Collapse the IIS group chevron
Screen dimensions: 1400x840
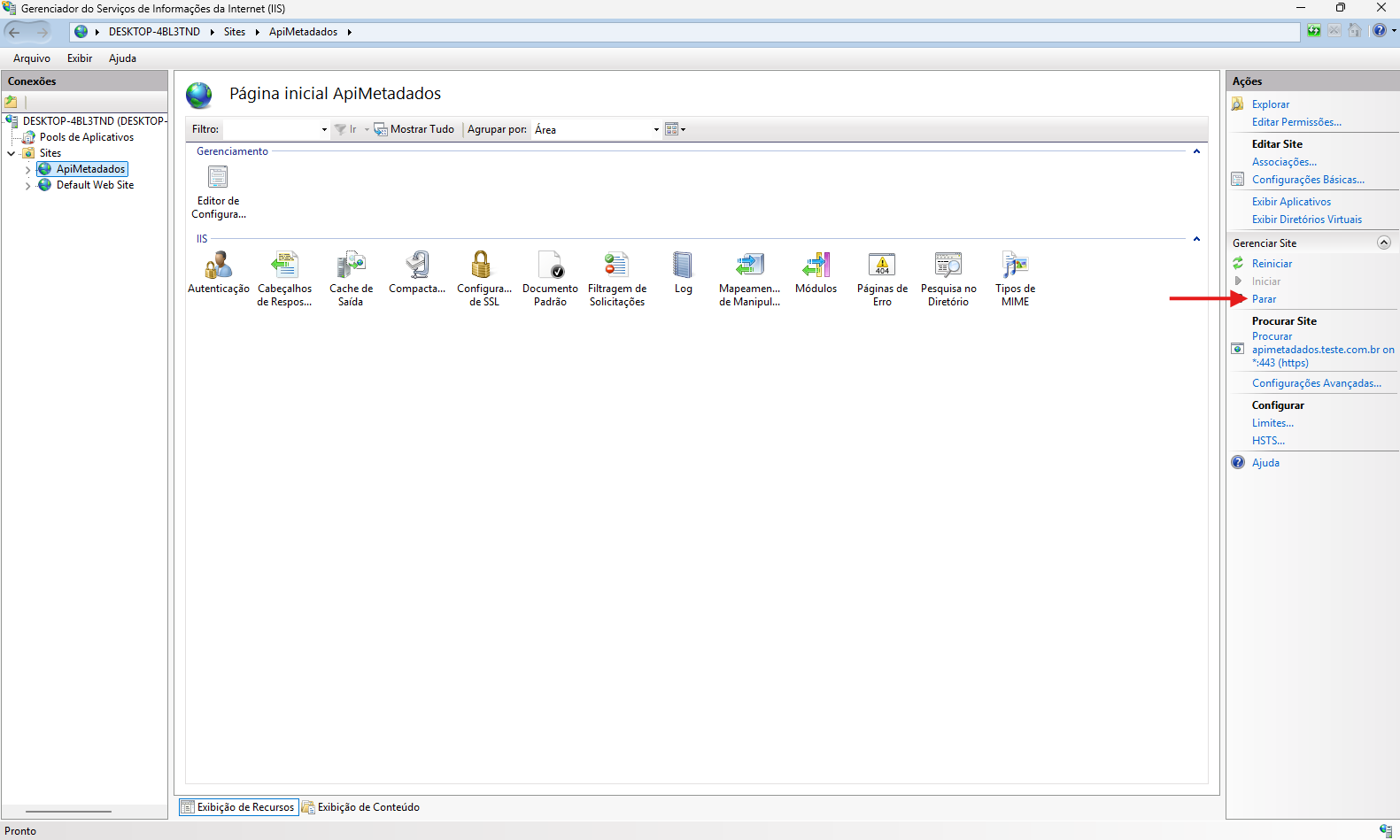tap(1196, 239)
